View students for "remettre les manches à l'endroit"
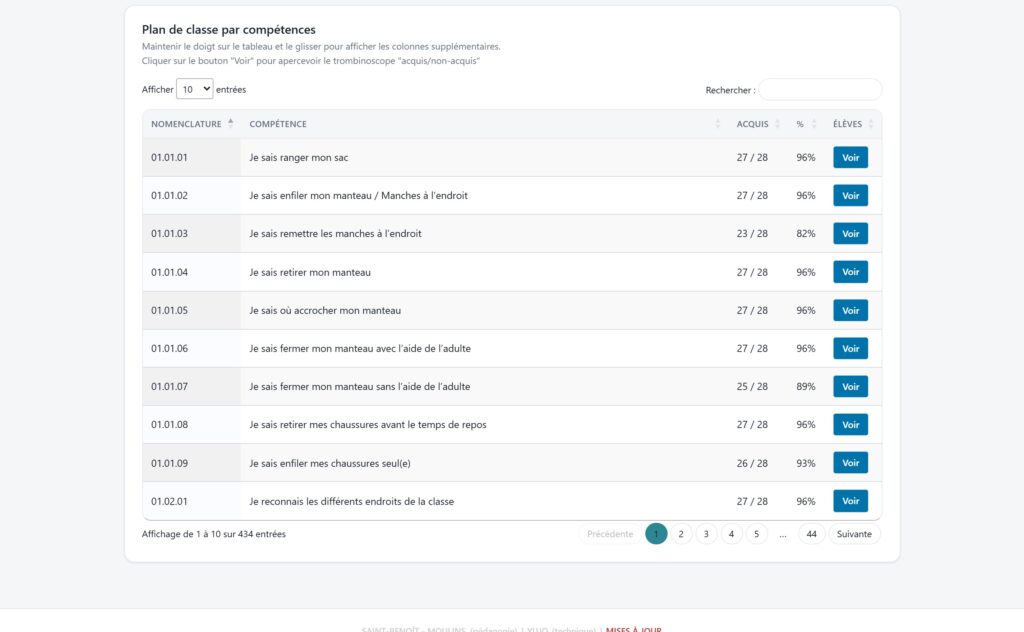Viewport: 1024px width, 632px height. [850, 234]
